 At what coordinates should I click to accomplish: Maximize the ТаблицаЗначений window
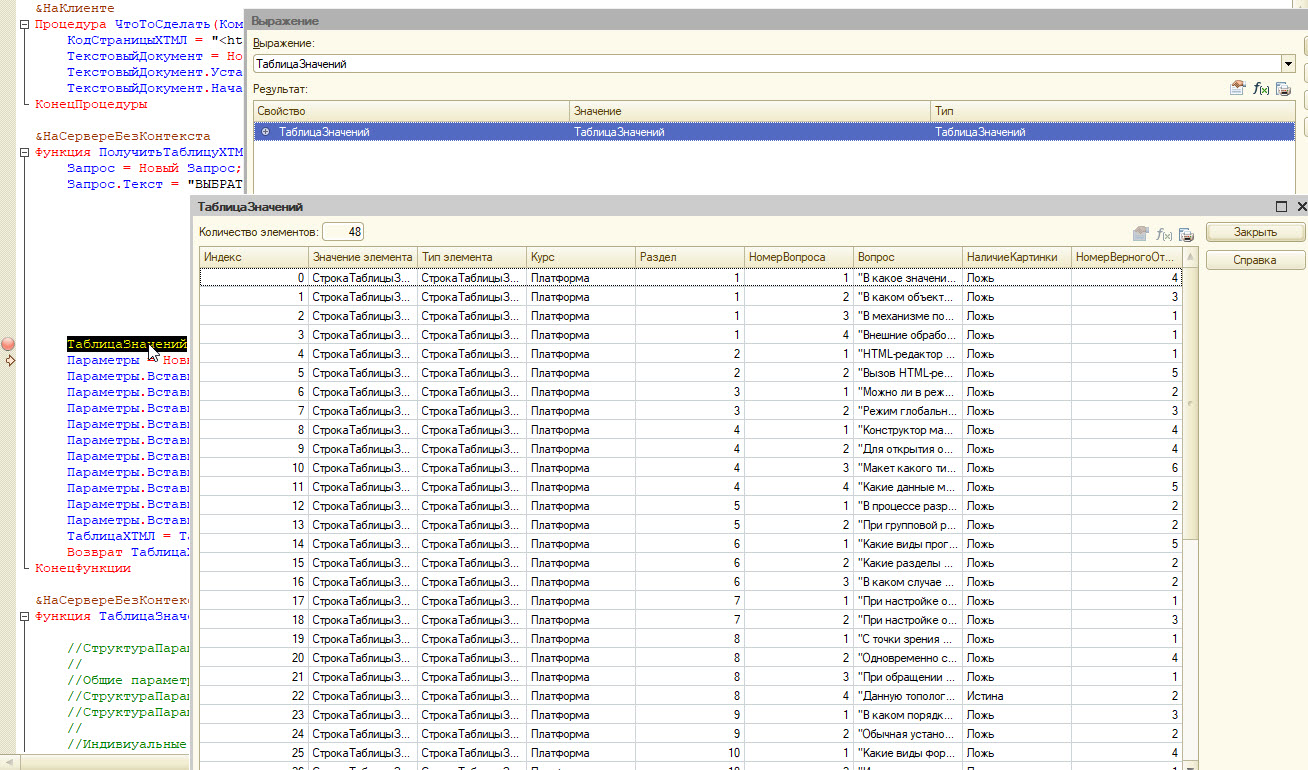(x=1281, y=206)
